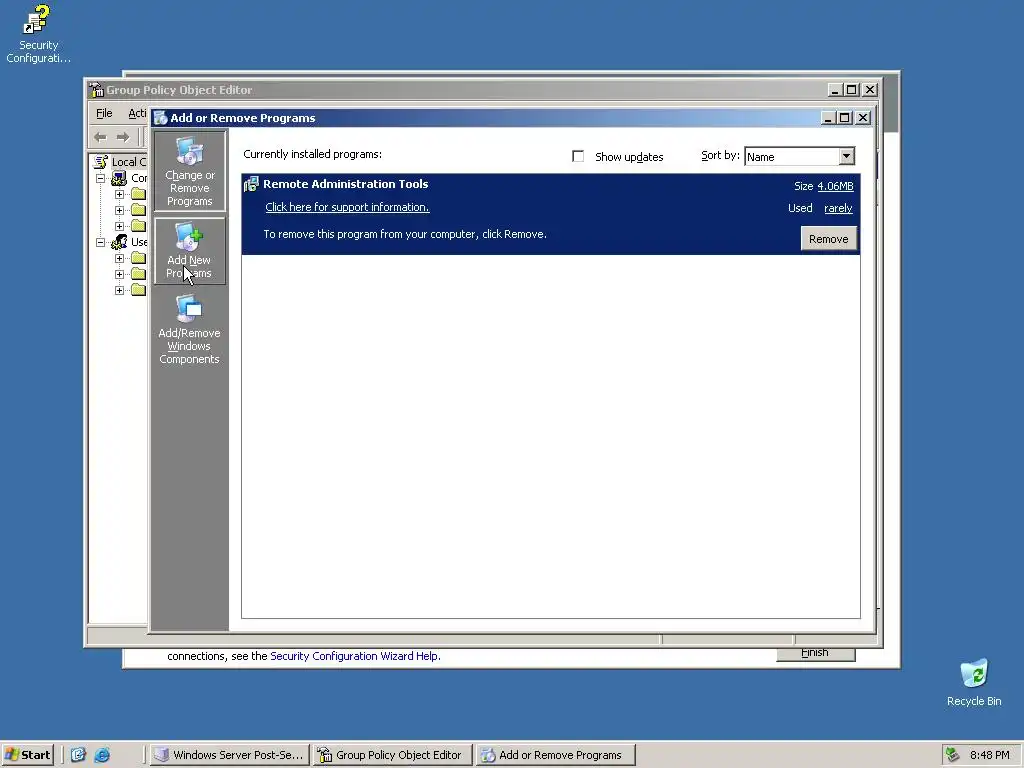Click the Finish button in the background wizard

point(815,654)
